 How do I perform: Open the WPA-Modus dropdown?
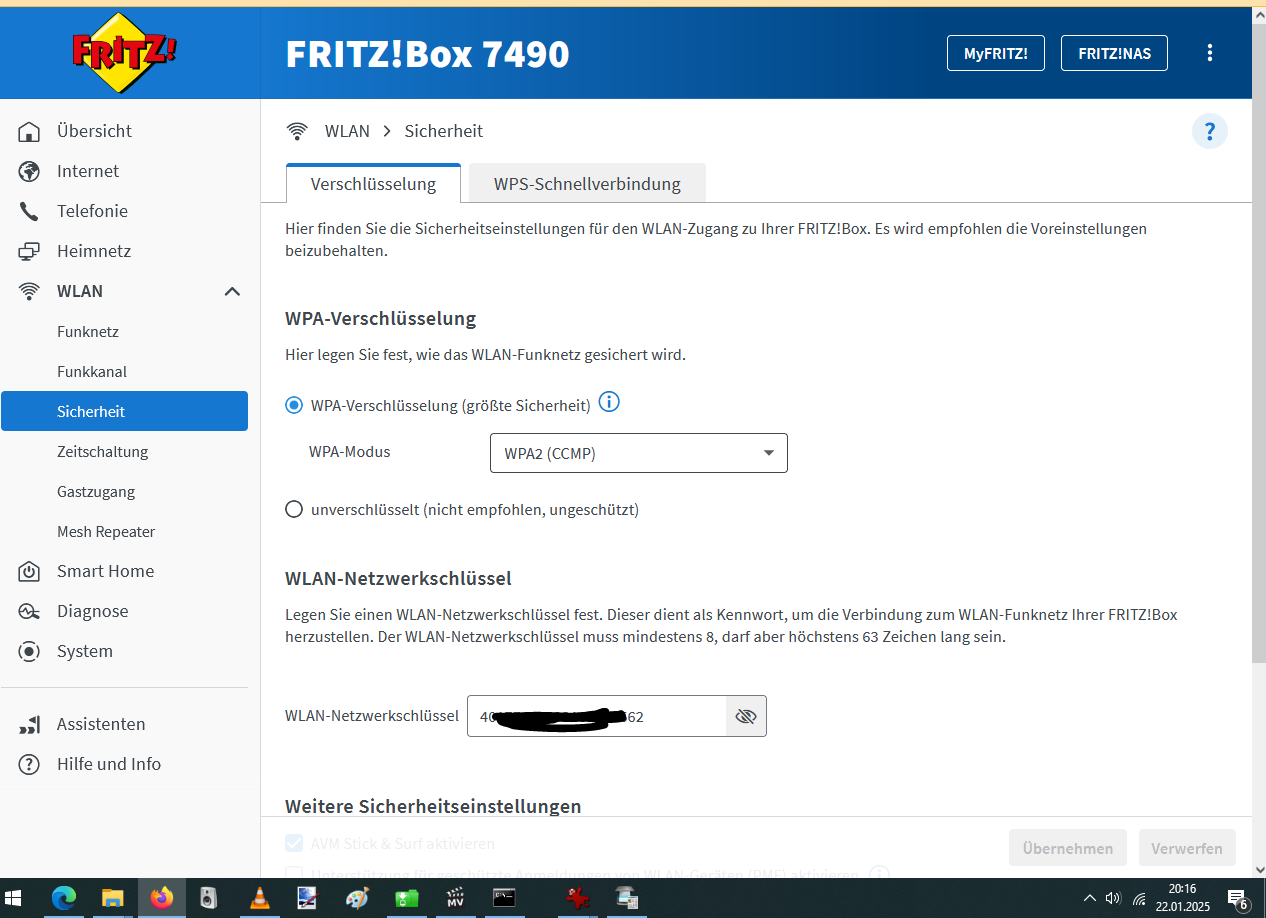[x=639, y=453]
